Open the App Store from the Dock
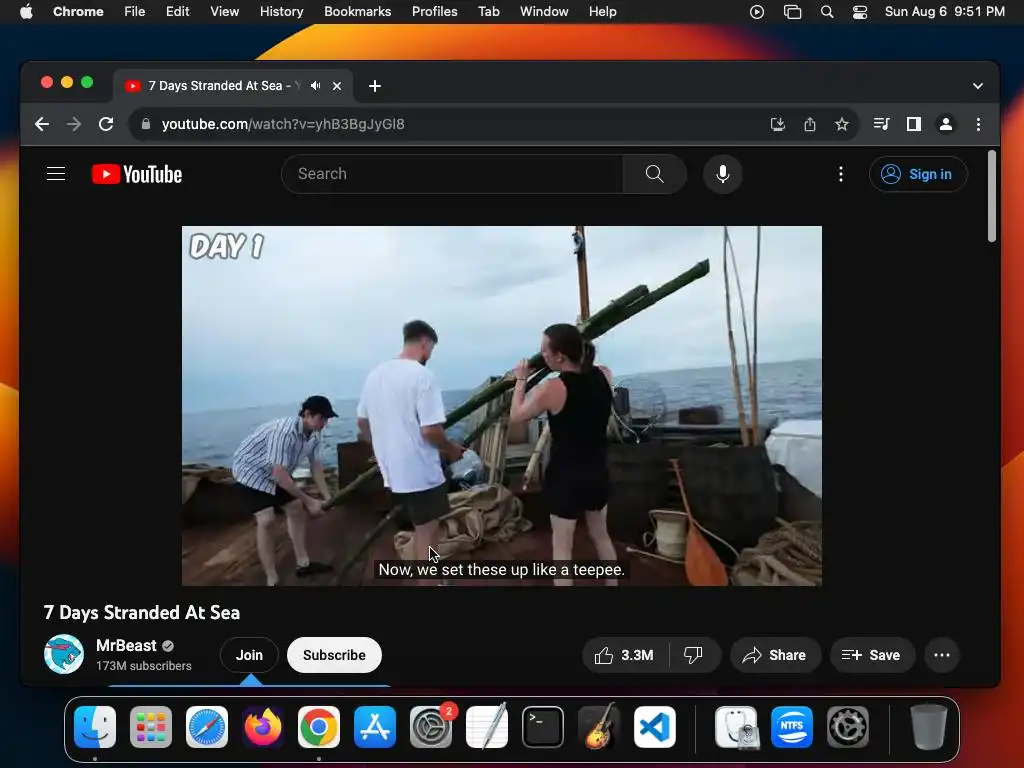This screenshot has width=1024, height=768. (x=375, y=727)
